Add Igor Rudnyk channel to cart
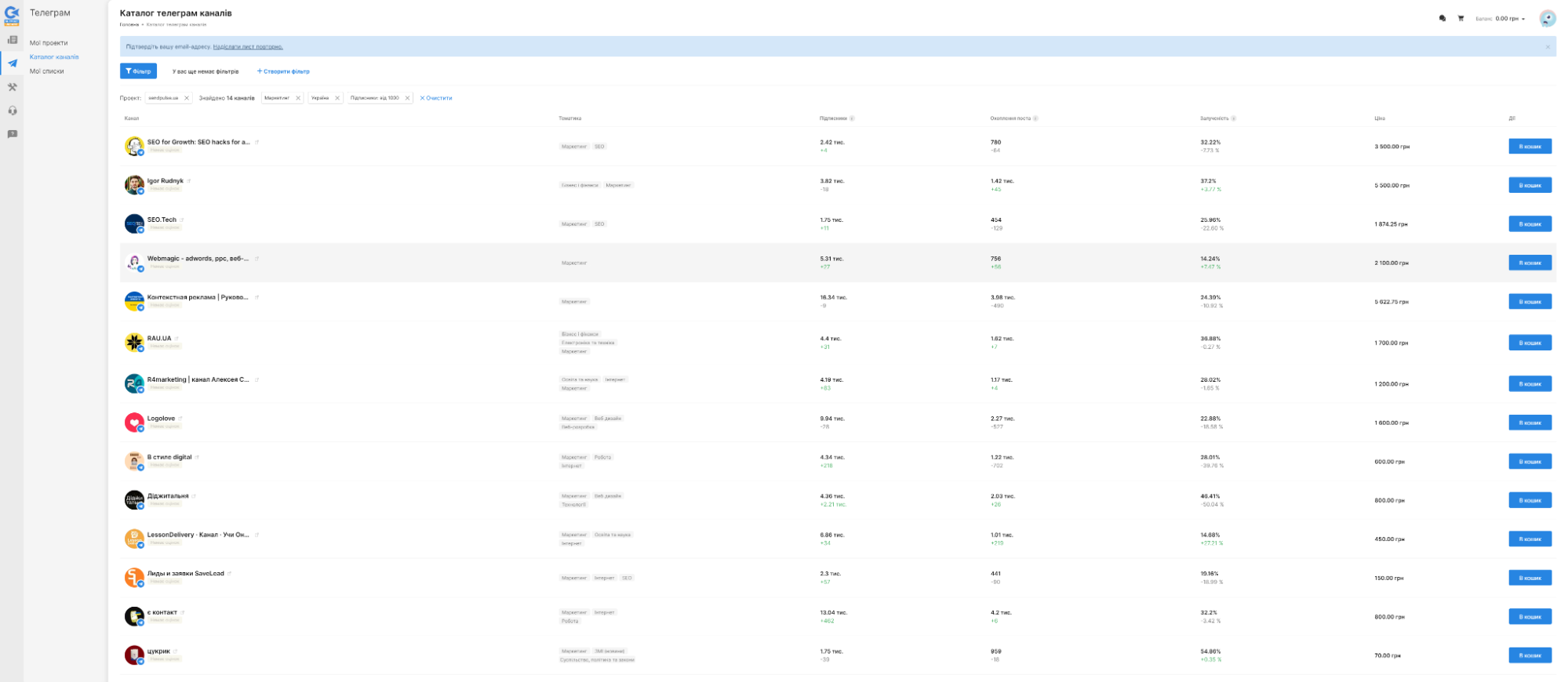Image resolution: width=1568 pixels, height=682 pixels. point(1530,185)
